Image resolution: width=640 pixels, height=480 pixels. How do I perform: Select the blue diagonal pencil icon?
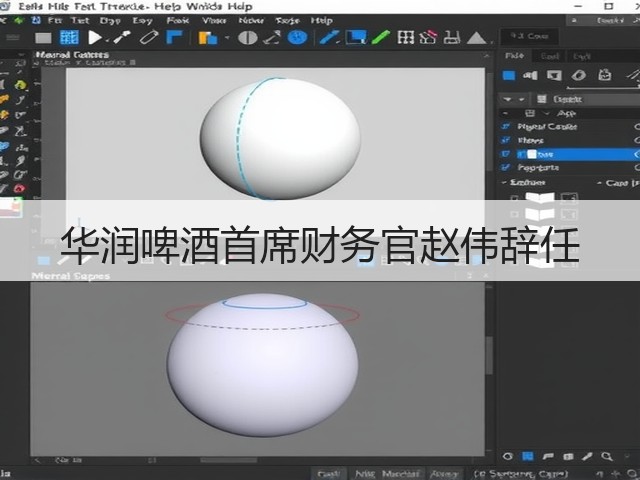pos(329,38)
